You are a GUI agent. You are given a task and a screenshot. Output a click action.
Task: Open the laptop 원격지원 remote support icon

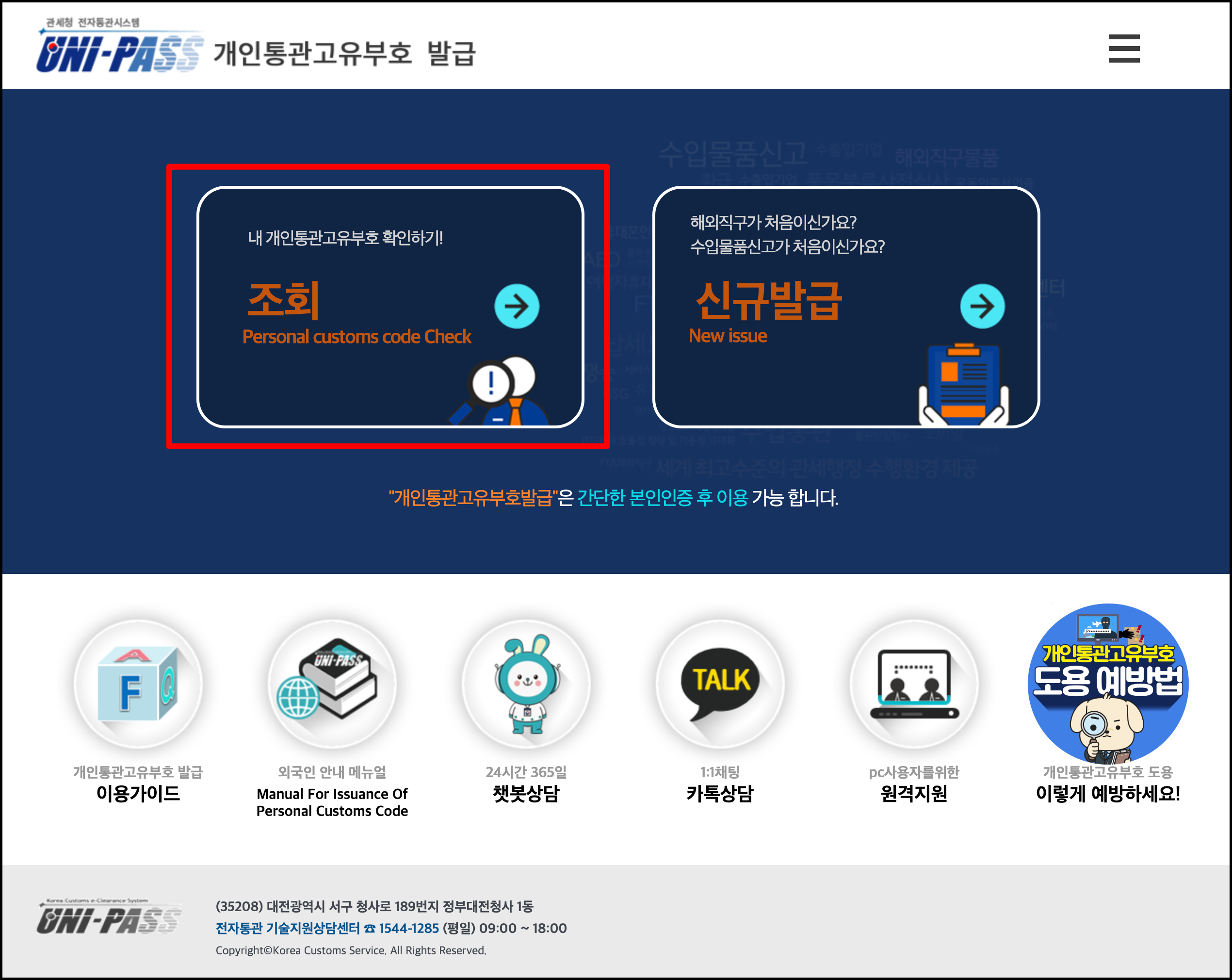914,684
